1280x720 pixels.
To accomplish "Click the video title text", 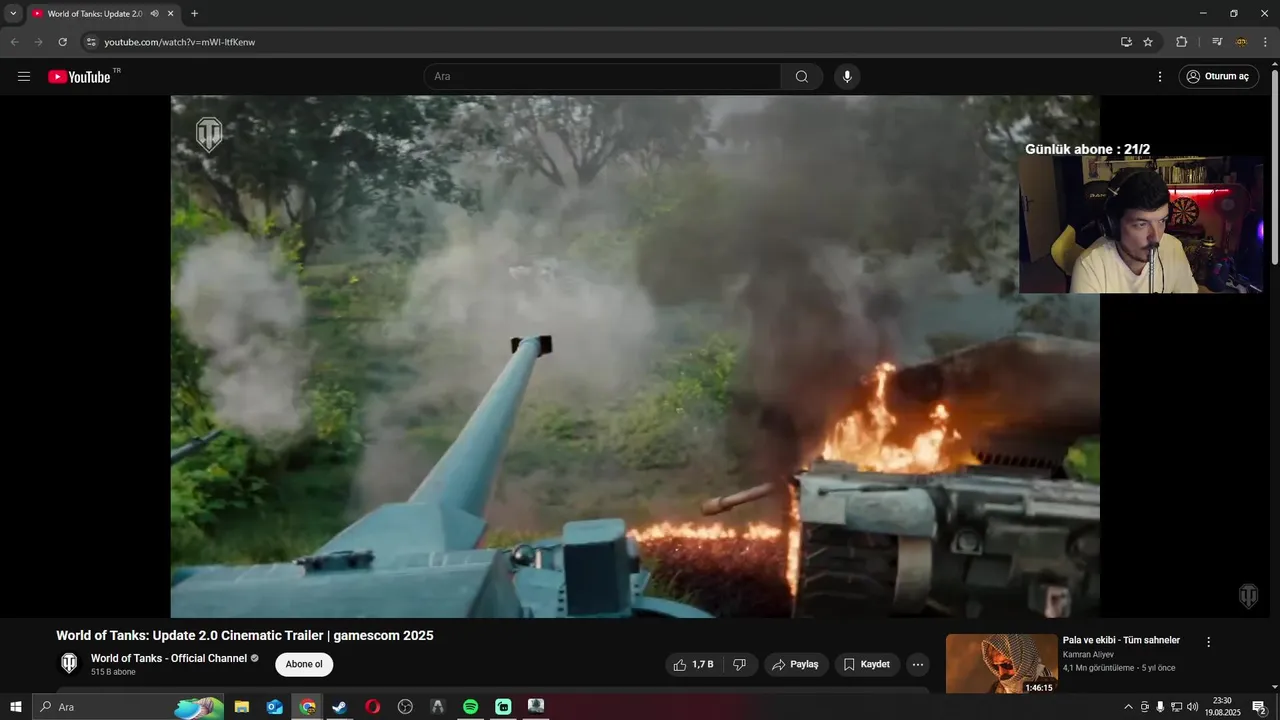I will pos(245,635).
